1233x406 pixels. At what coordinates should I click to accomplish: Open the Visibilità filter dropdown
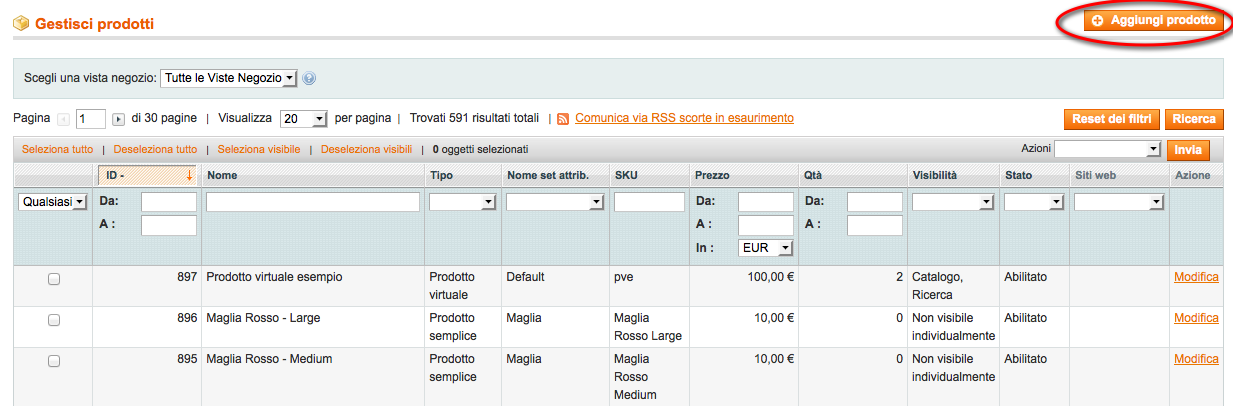coord(952,202)
